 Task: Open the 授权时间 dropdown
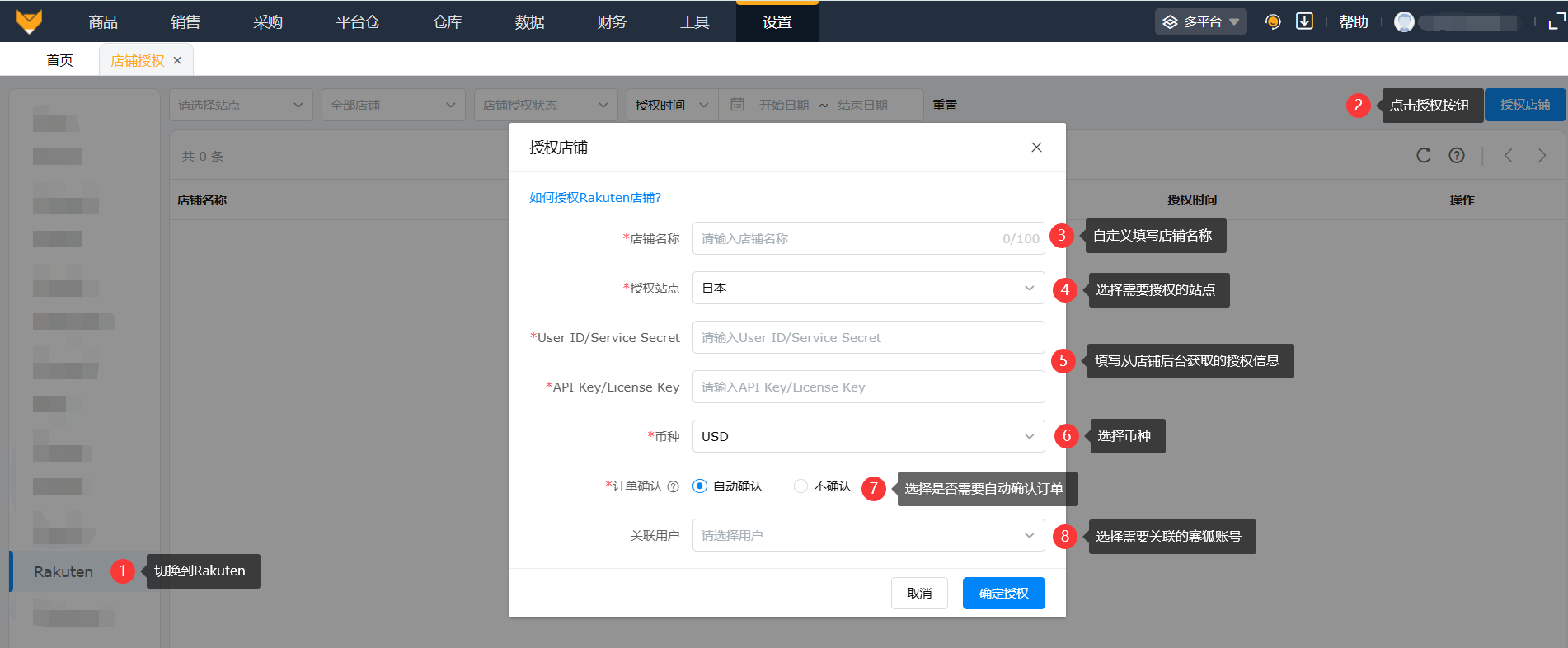coord(672,105)
